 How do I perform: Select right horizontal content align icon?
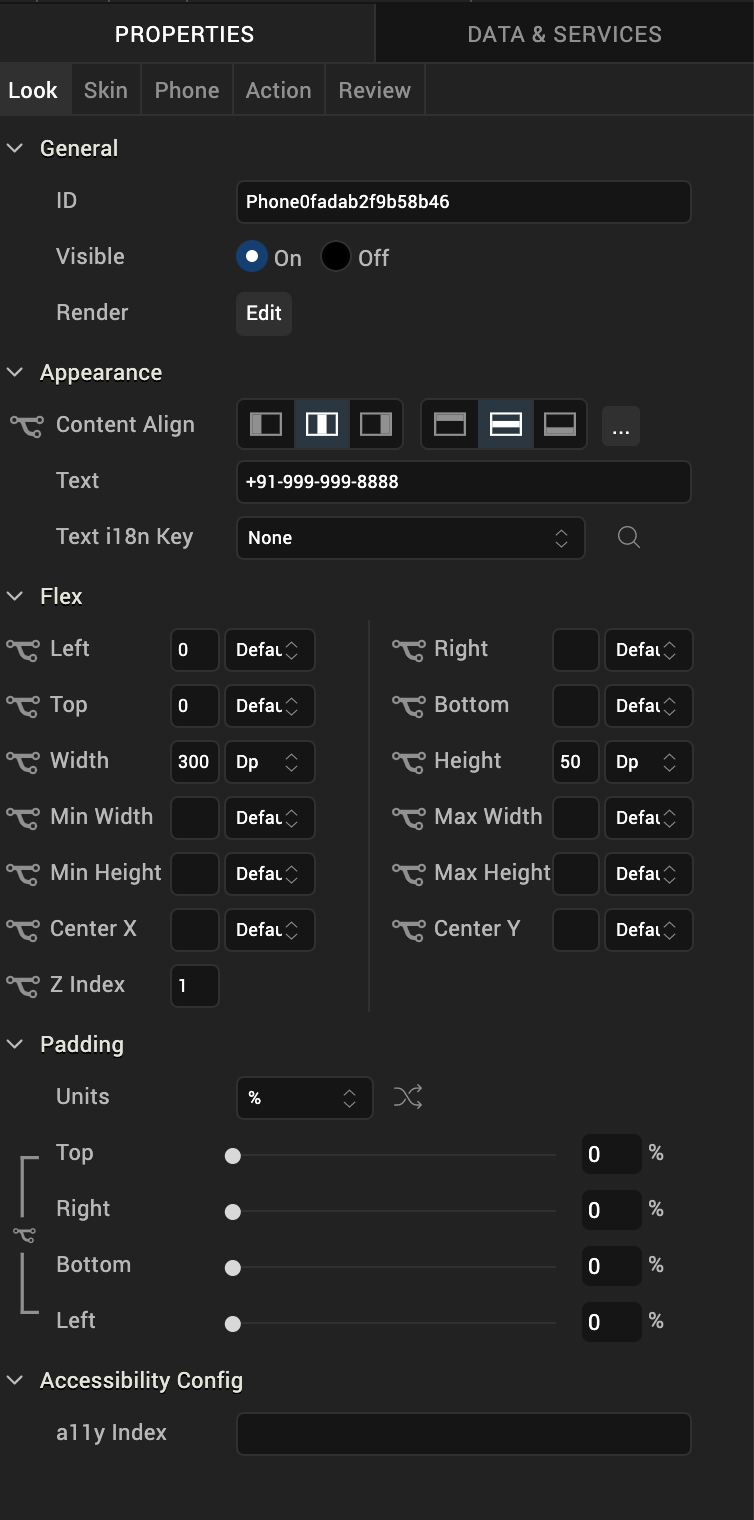[376, 425]
